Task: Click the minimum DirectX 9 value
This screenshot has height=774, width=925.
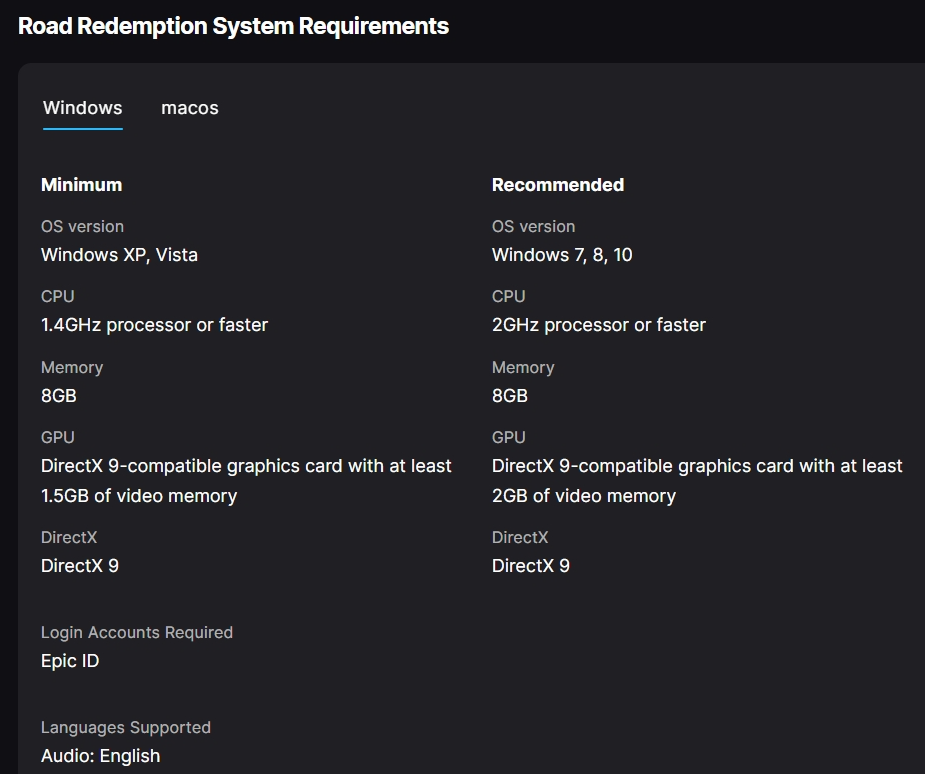Action: click(x=80, y=566)
